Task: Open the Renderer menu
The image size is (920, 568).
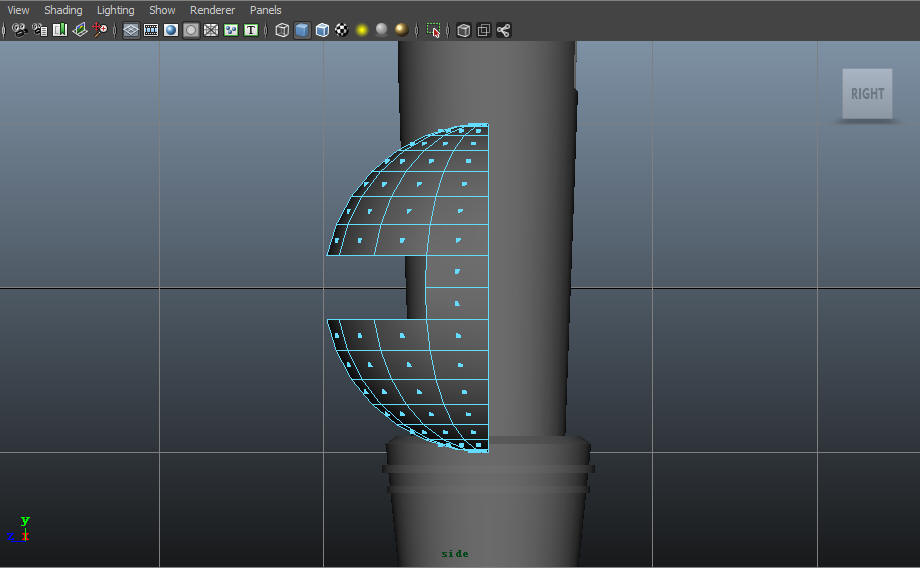Action: [212, 10]
